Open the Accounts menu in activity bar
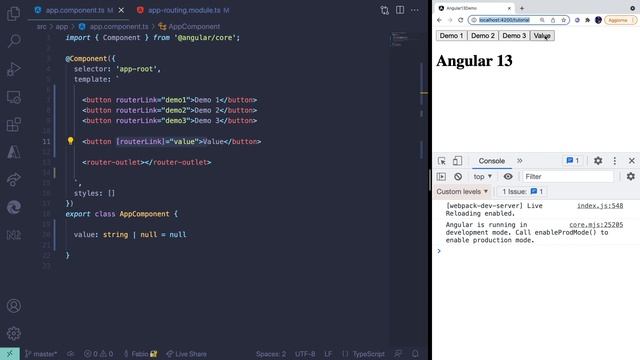This screenshot has height=360, width=640. (13, 306)
